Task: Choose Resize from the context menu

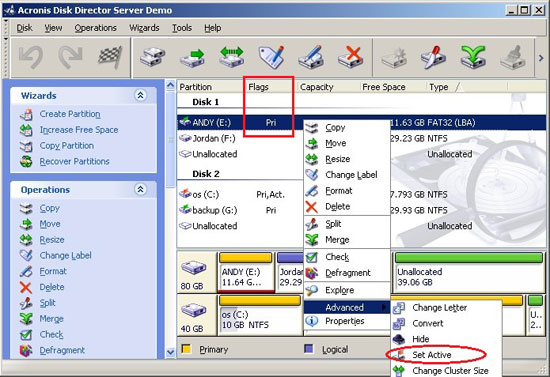Action: (347, 159)
